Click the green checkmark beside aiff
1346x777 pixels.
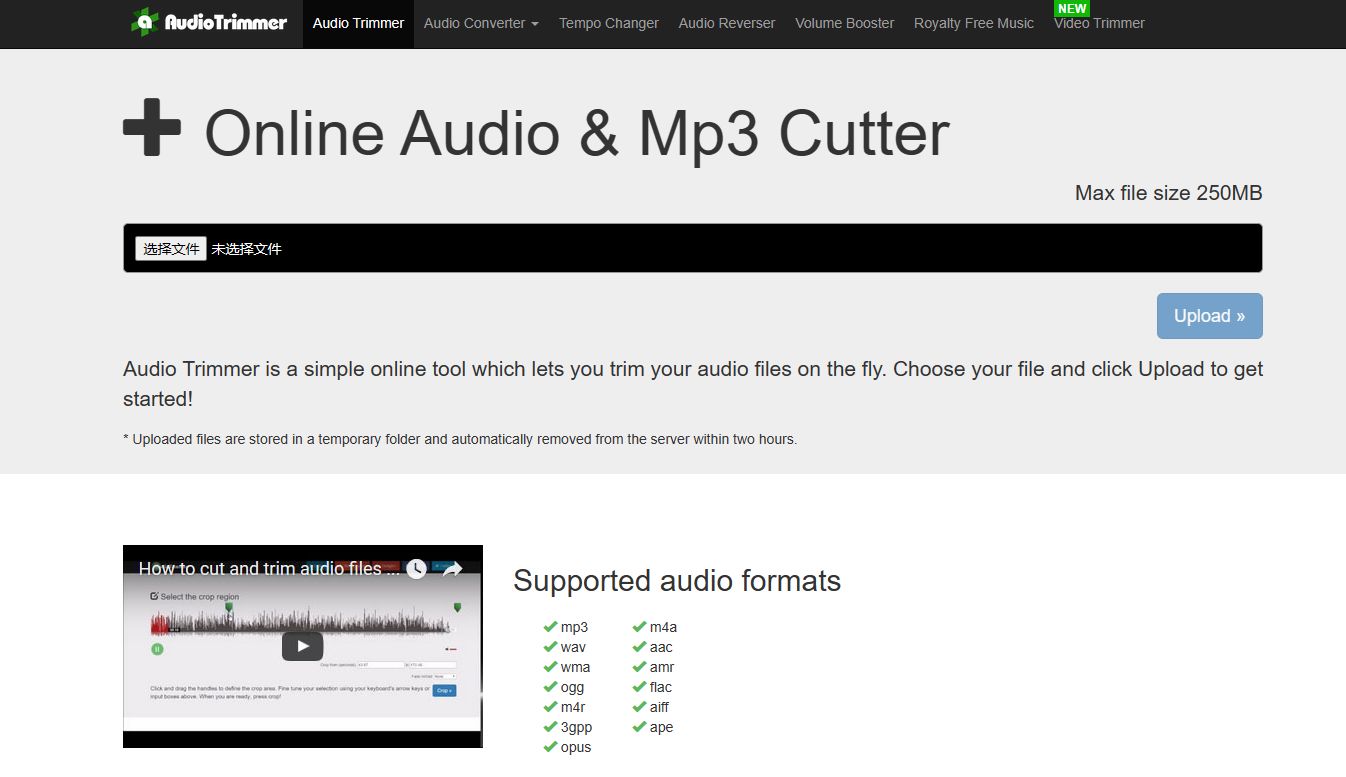(639, 707)
